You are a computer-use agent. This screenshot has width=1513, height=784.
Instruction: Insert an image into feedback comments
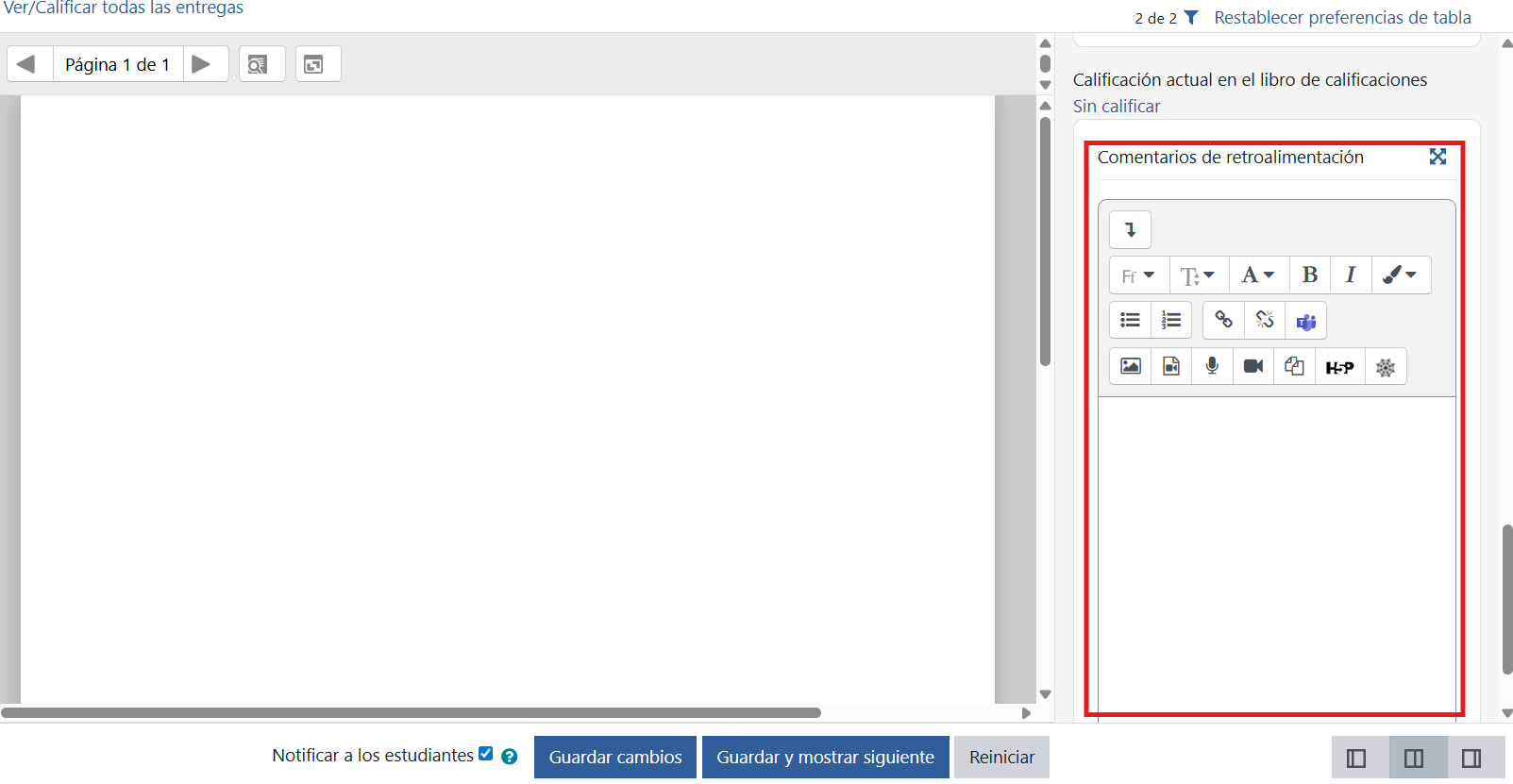[1130, 367]
